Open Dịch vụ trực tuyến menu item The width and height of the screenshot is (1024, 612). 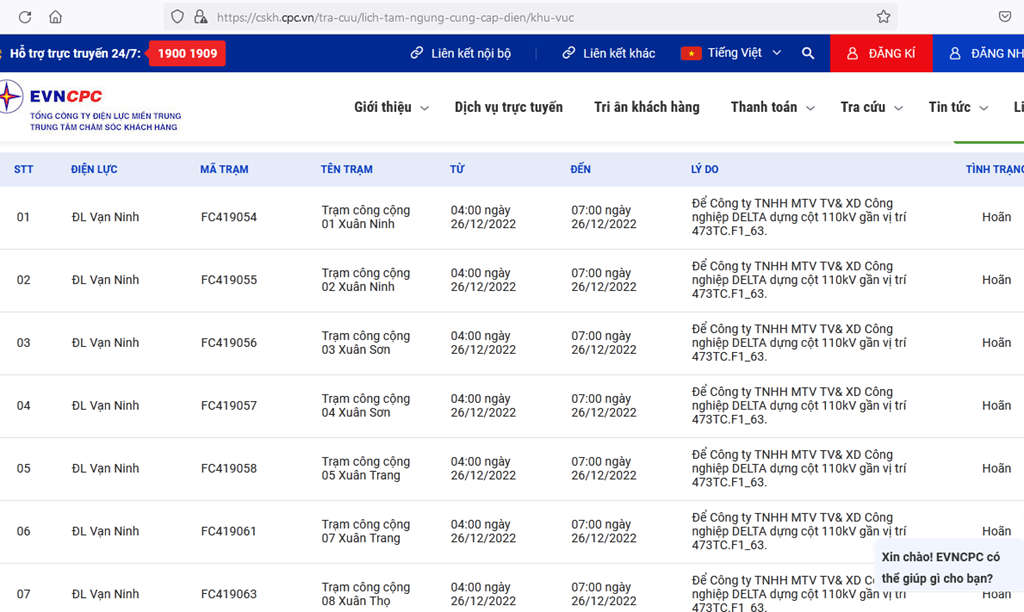click(508, 107)
